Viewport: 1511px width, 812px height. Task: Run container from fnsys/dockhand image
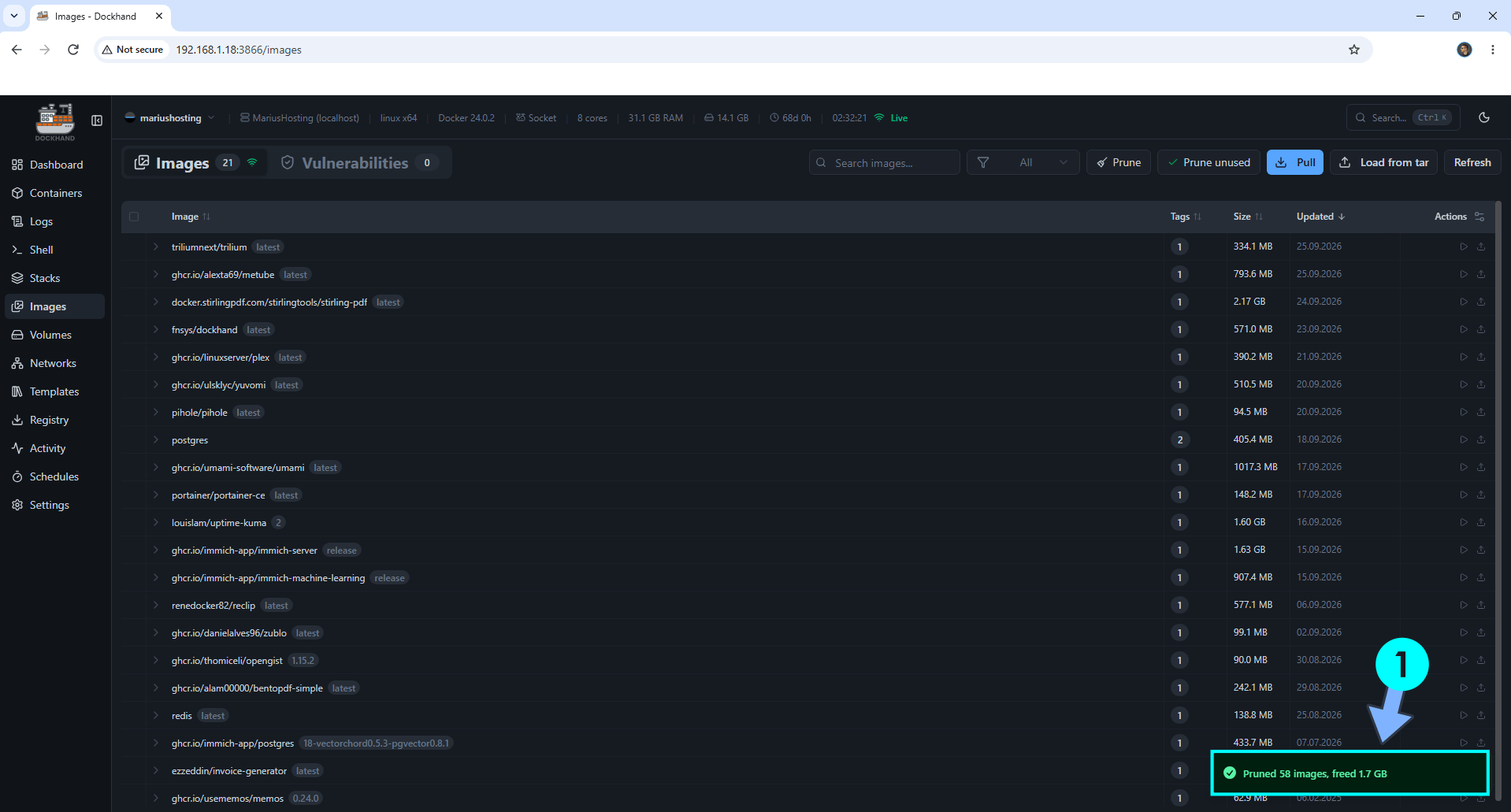tap(1464, 329)
